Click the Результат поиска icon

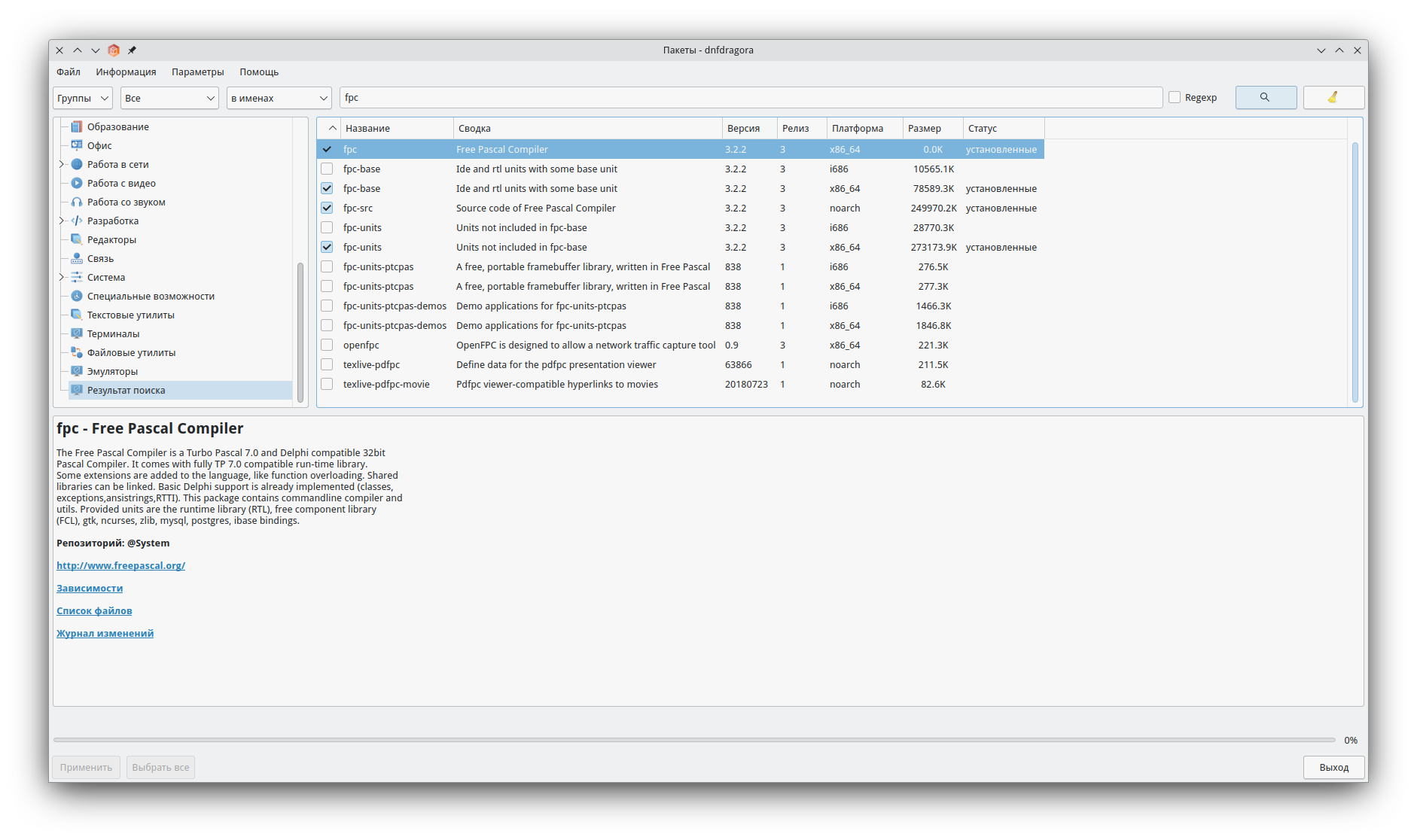point(77,390)
